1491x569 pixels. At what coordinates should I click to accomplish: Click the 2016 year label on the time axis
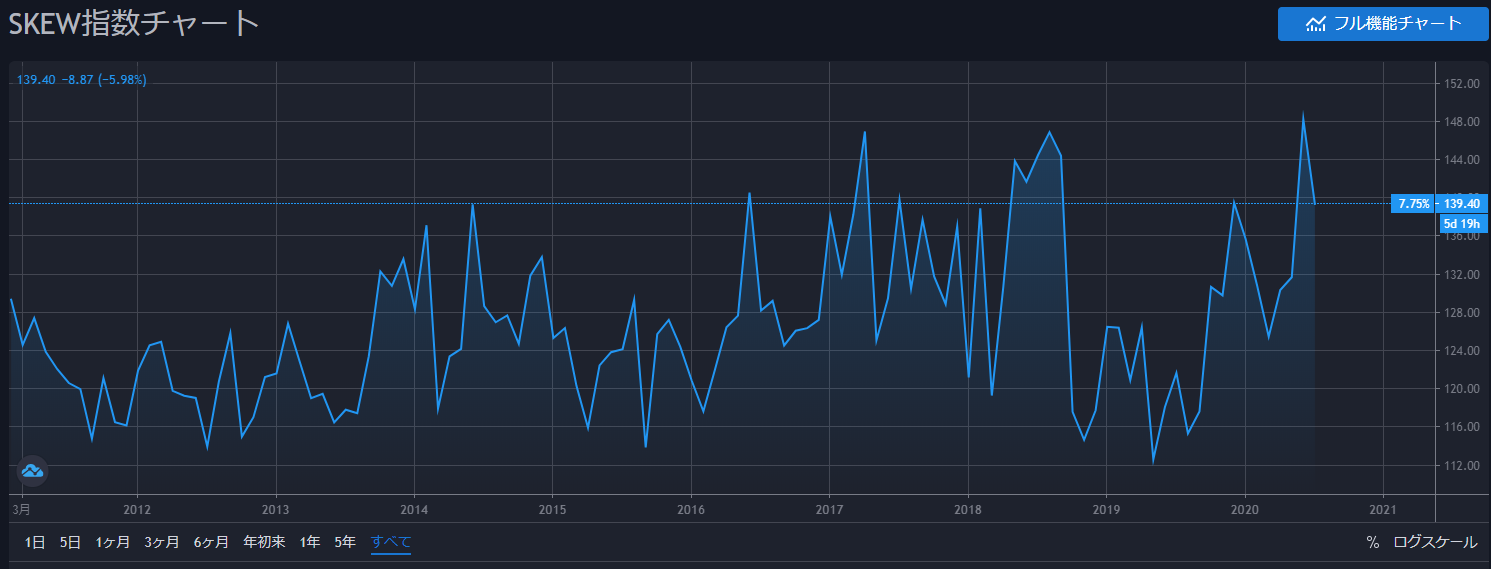(x=691, y=509)
